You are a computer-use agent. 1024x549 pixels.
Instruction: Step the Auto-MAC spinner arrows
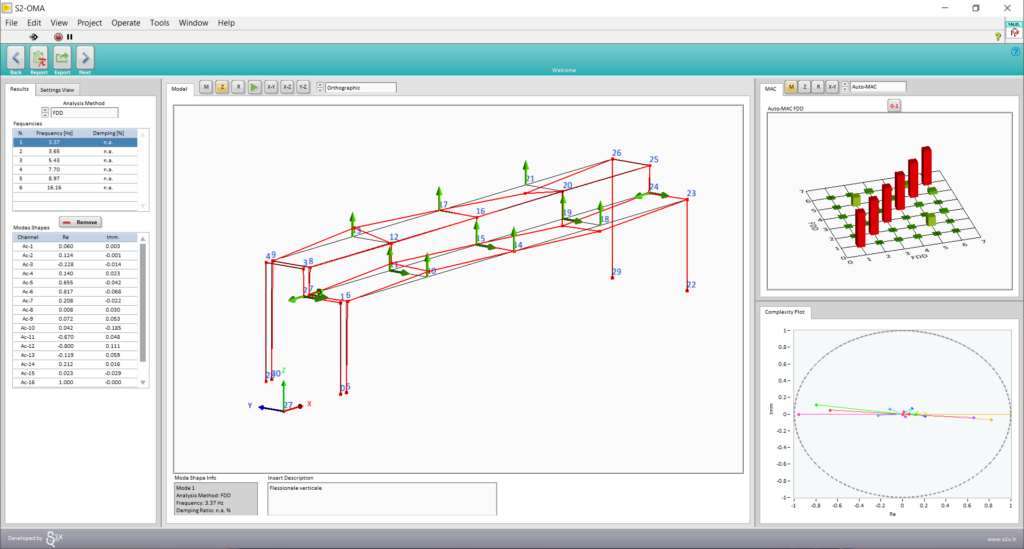844,87
